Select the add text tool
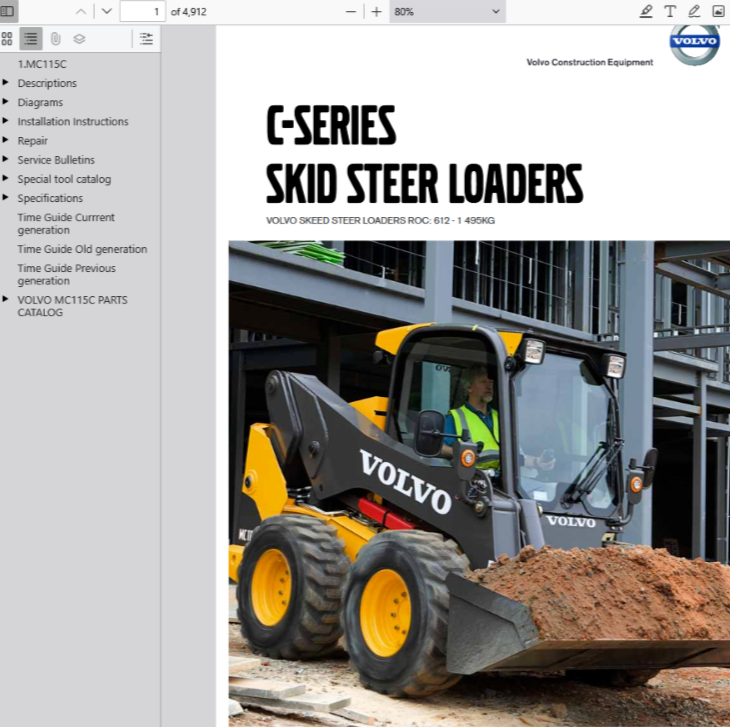This screenshot has width=730, height=727. [x=670, y=12]
